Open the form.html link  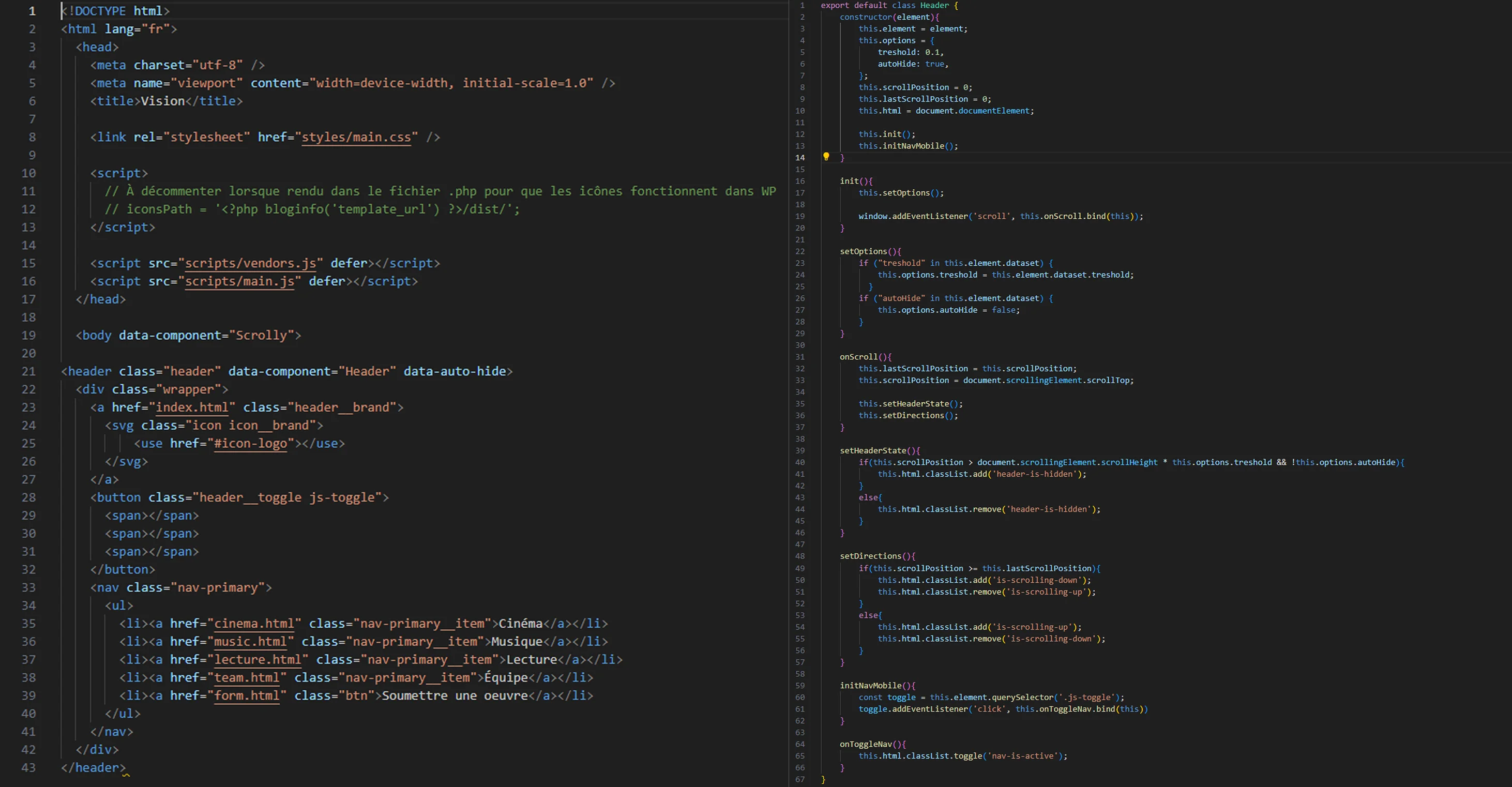(x=247, y=696)
